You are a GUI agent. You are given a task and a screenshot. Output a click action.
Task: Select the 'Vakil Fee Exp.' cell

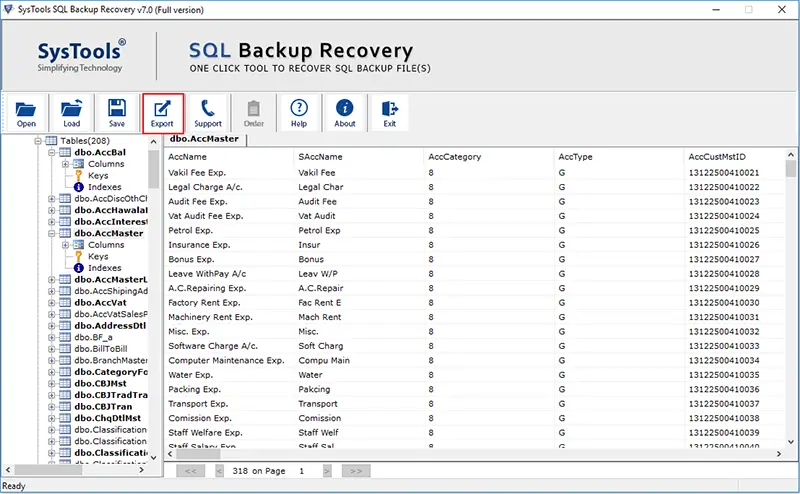(x=229, y=173)
